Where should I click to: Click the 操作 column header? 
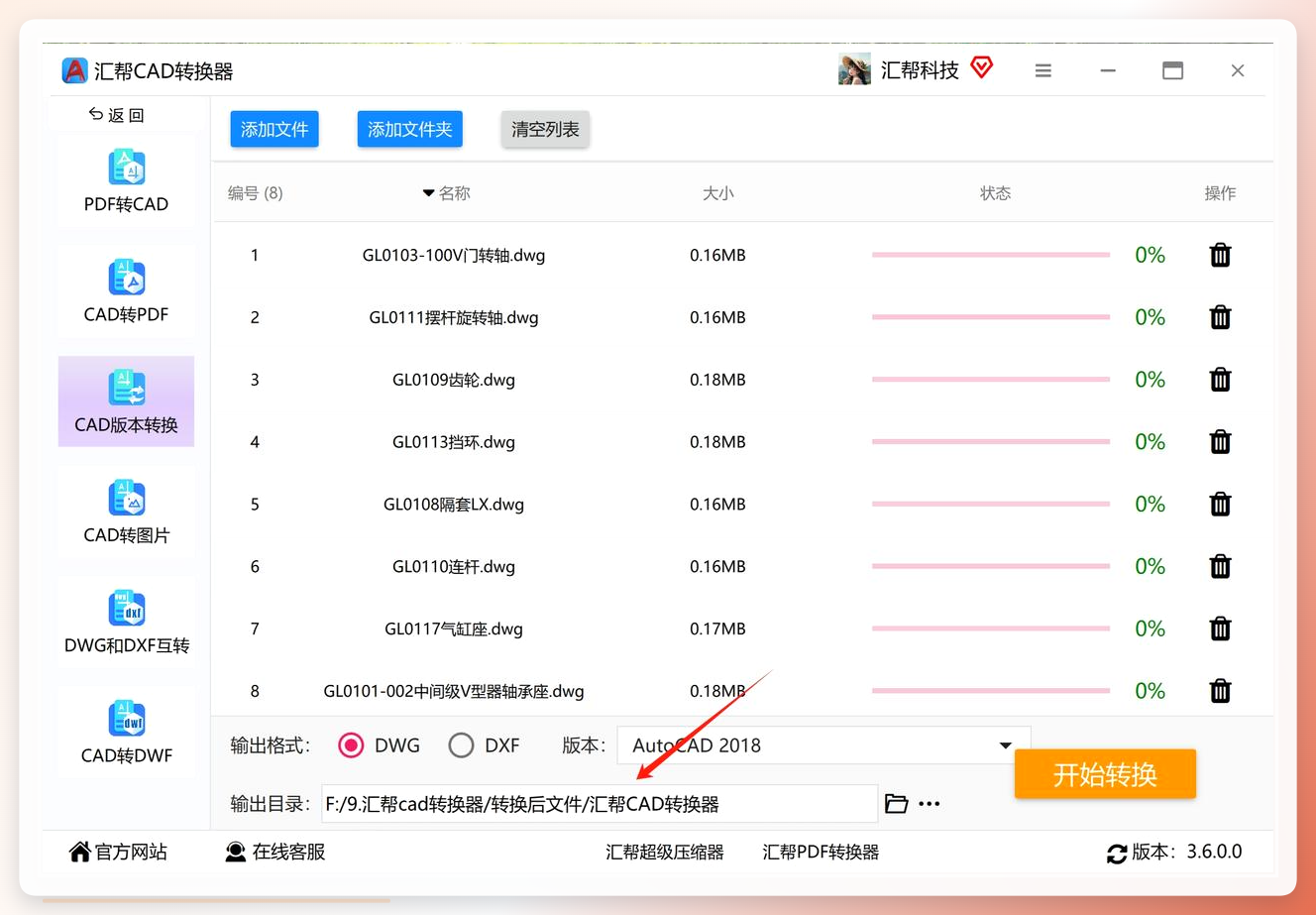click(1220, 193)
